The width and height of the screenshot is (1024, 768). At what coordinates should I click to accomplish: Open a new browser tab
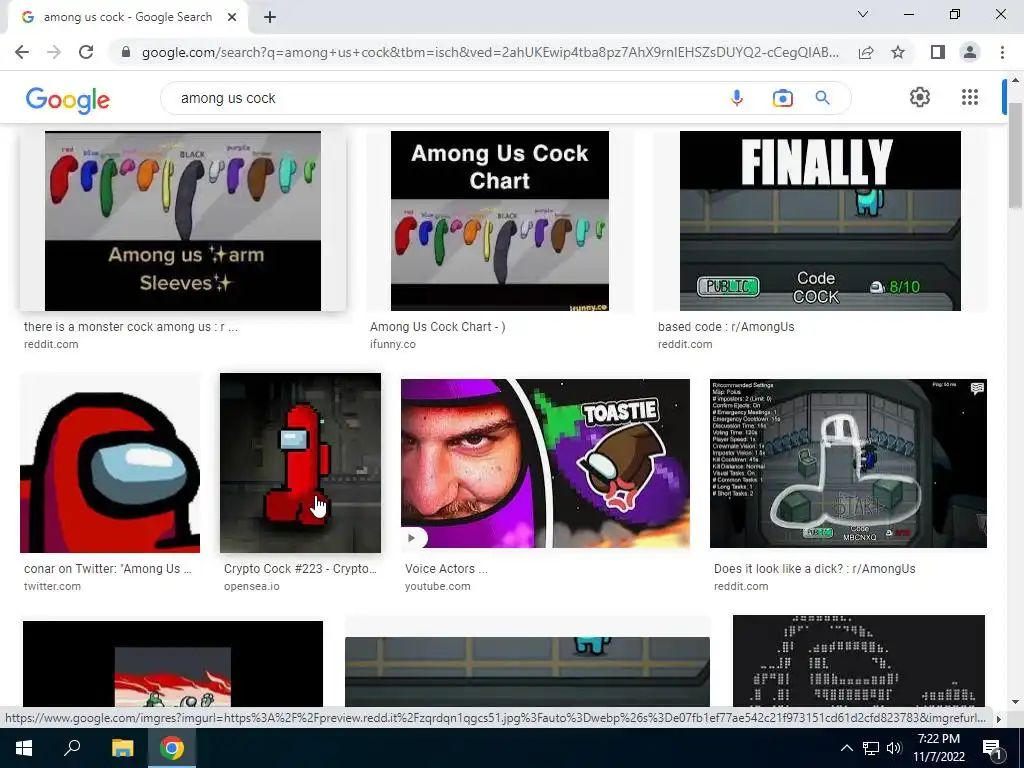pos(270,18)
